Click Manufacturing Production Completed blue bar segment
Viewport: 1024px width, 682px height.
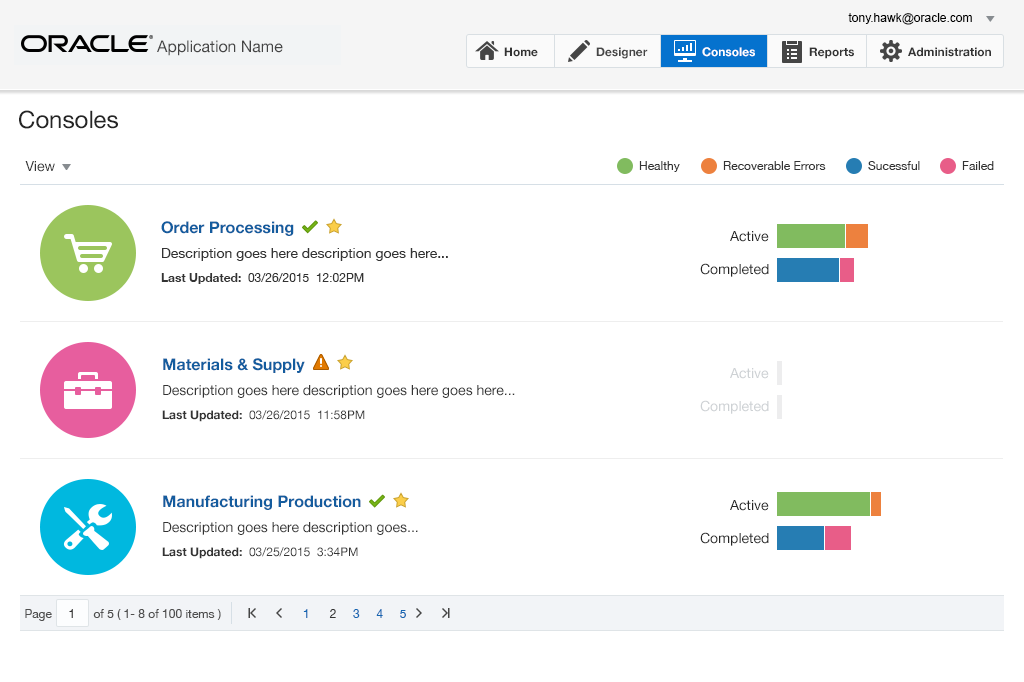click(801, 538)
